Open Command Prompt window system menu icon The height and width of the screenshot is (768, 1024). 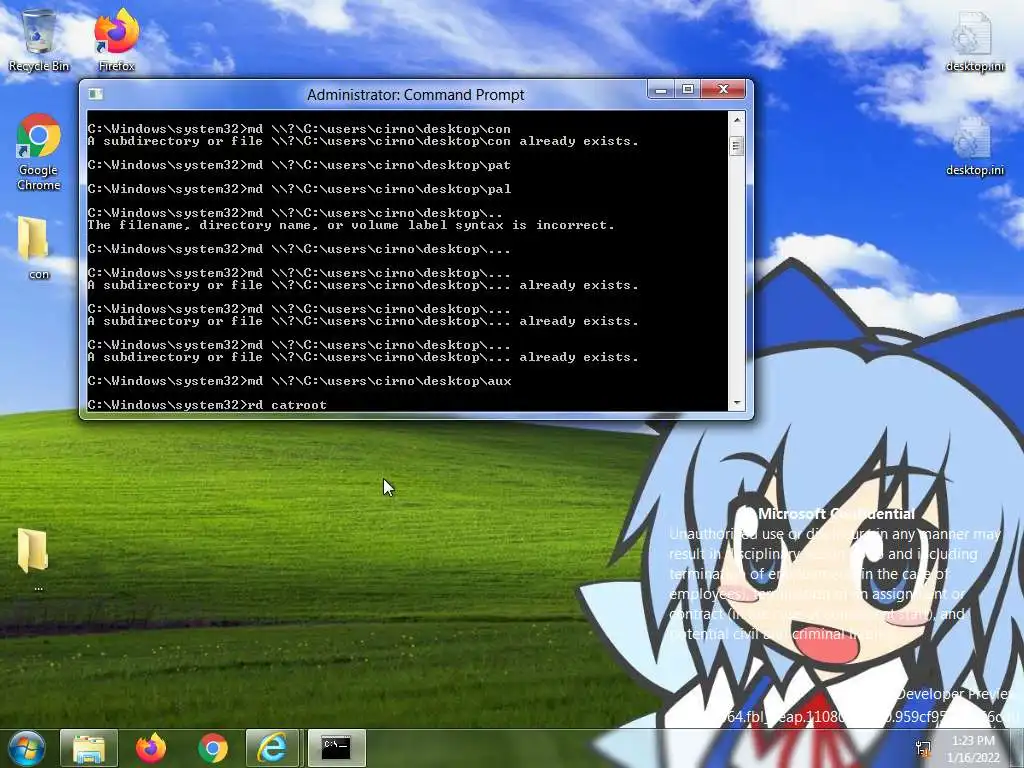tap(95, 95)
